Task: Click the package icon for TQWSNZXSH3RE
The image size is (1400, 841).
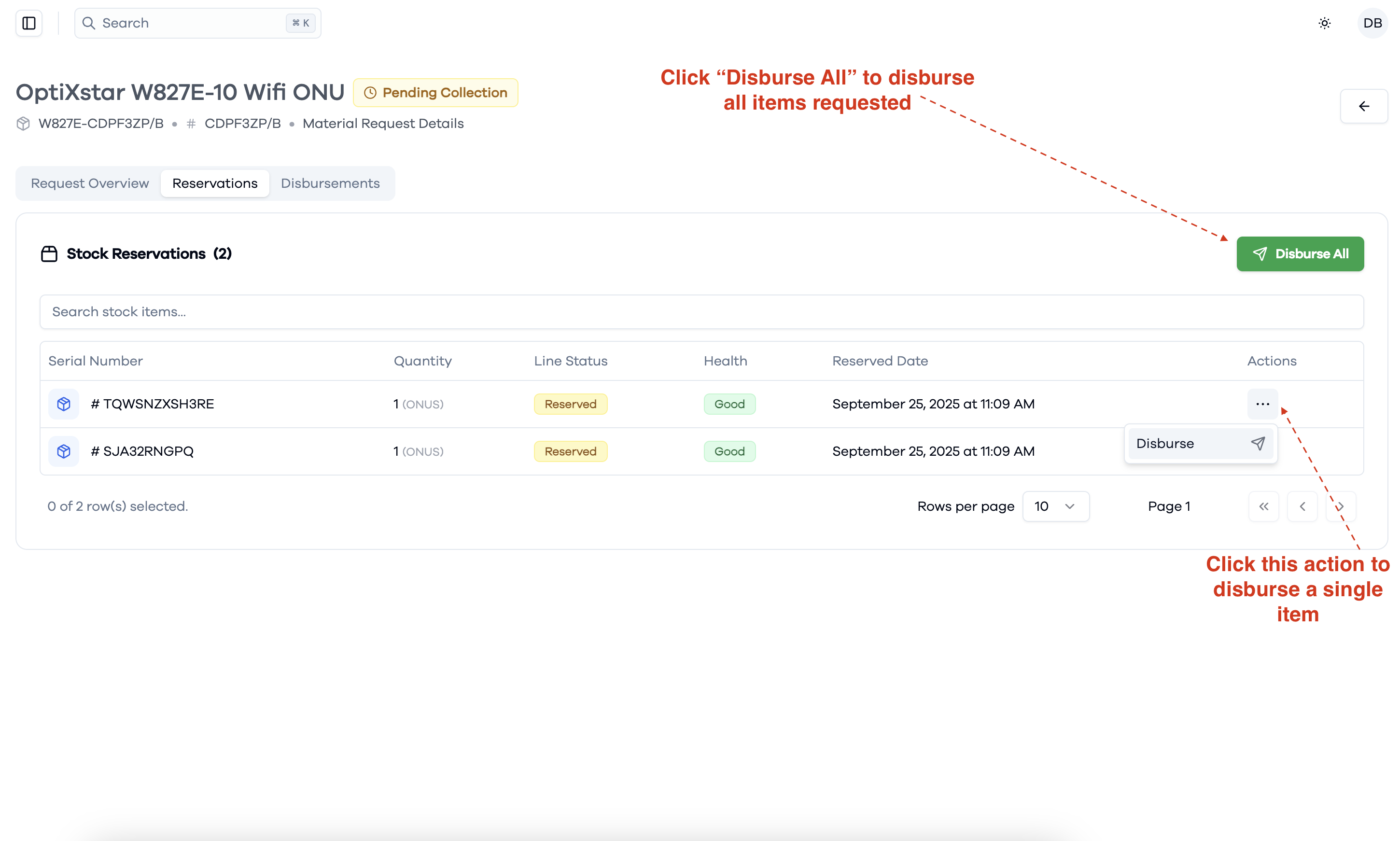Action: (63, 404)
